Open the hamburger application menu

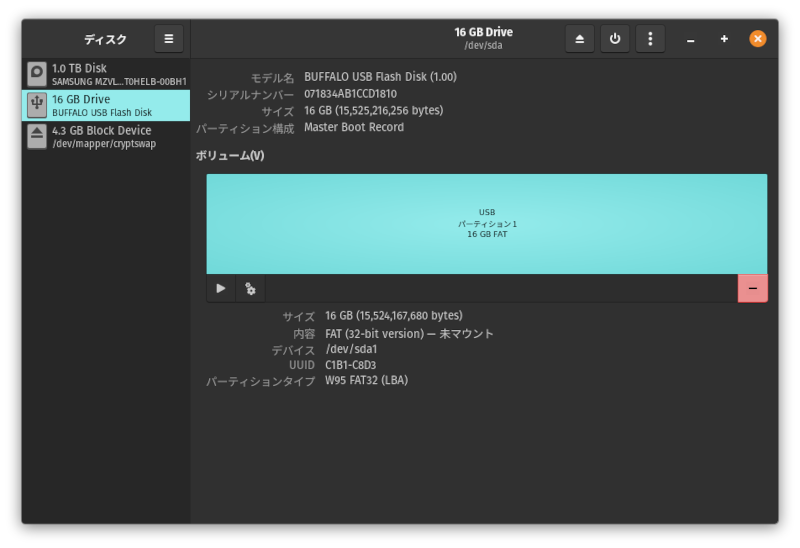coord(169,39)
